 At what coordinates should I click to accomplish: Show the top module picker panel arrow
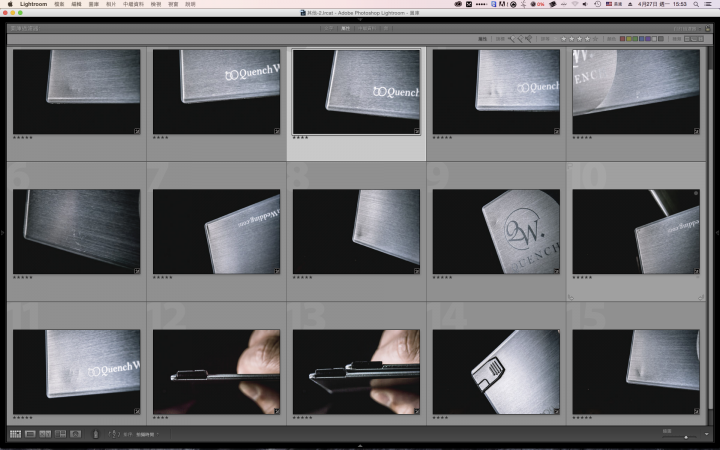(360, 20)
